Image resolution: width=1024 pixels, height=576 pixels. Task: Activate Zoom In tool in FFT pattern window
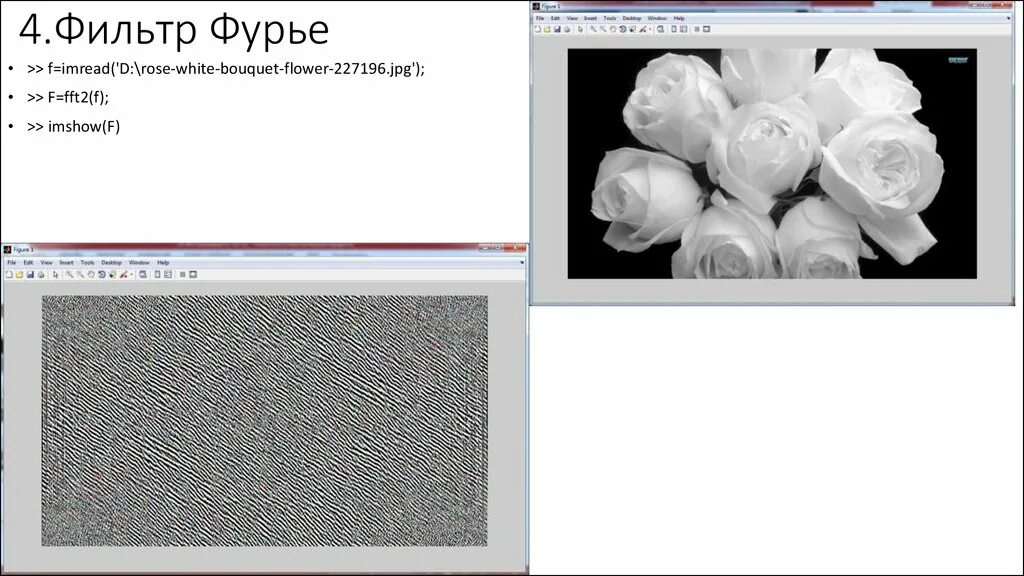click(x=69, y=274)
